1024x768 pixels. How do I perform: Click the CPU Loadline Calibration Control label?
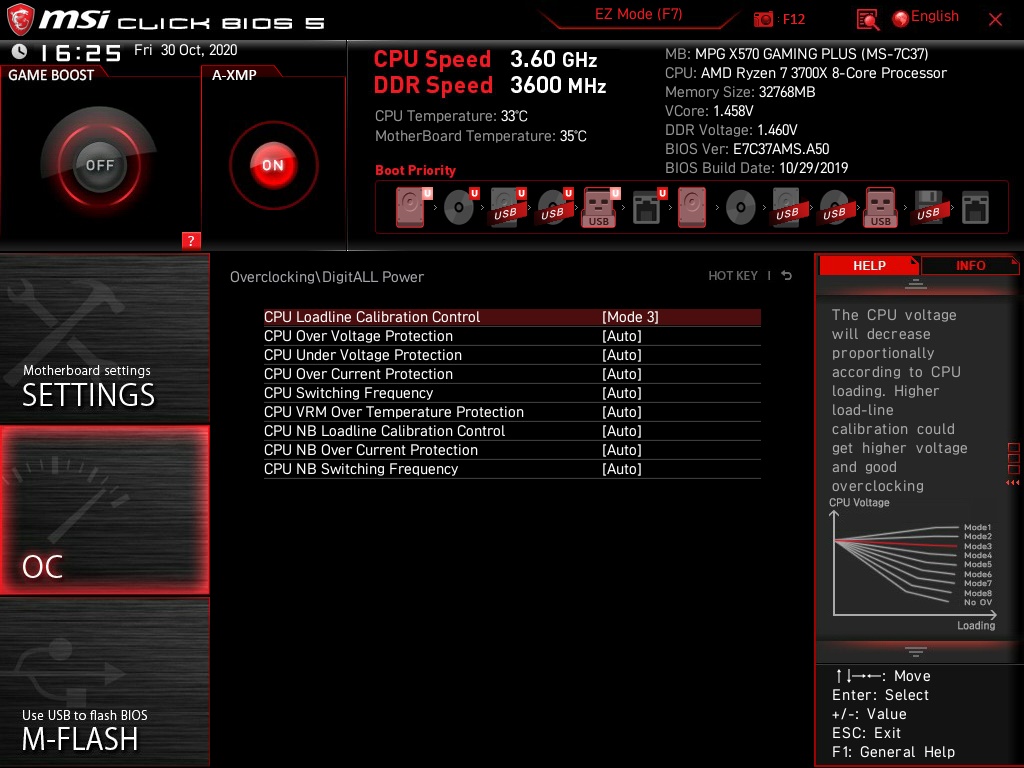372,317
